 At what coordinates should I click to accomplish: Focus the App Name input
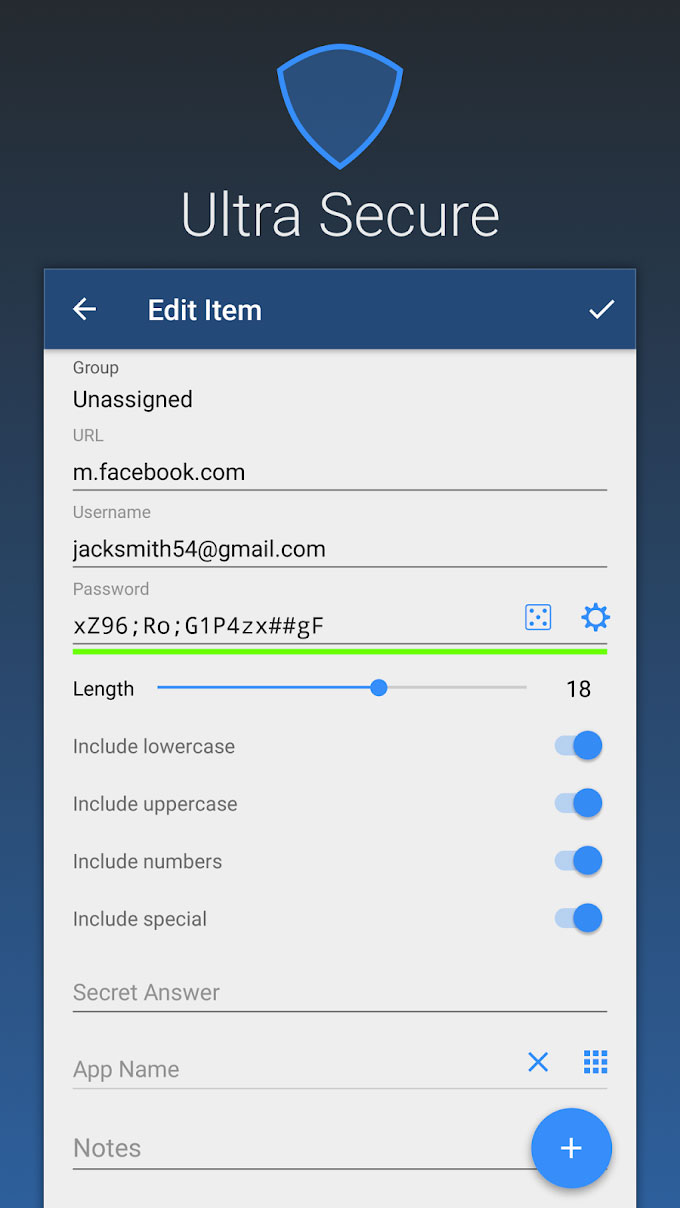coord(290,1069)
